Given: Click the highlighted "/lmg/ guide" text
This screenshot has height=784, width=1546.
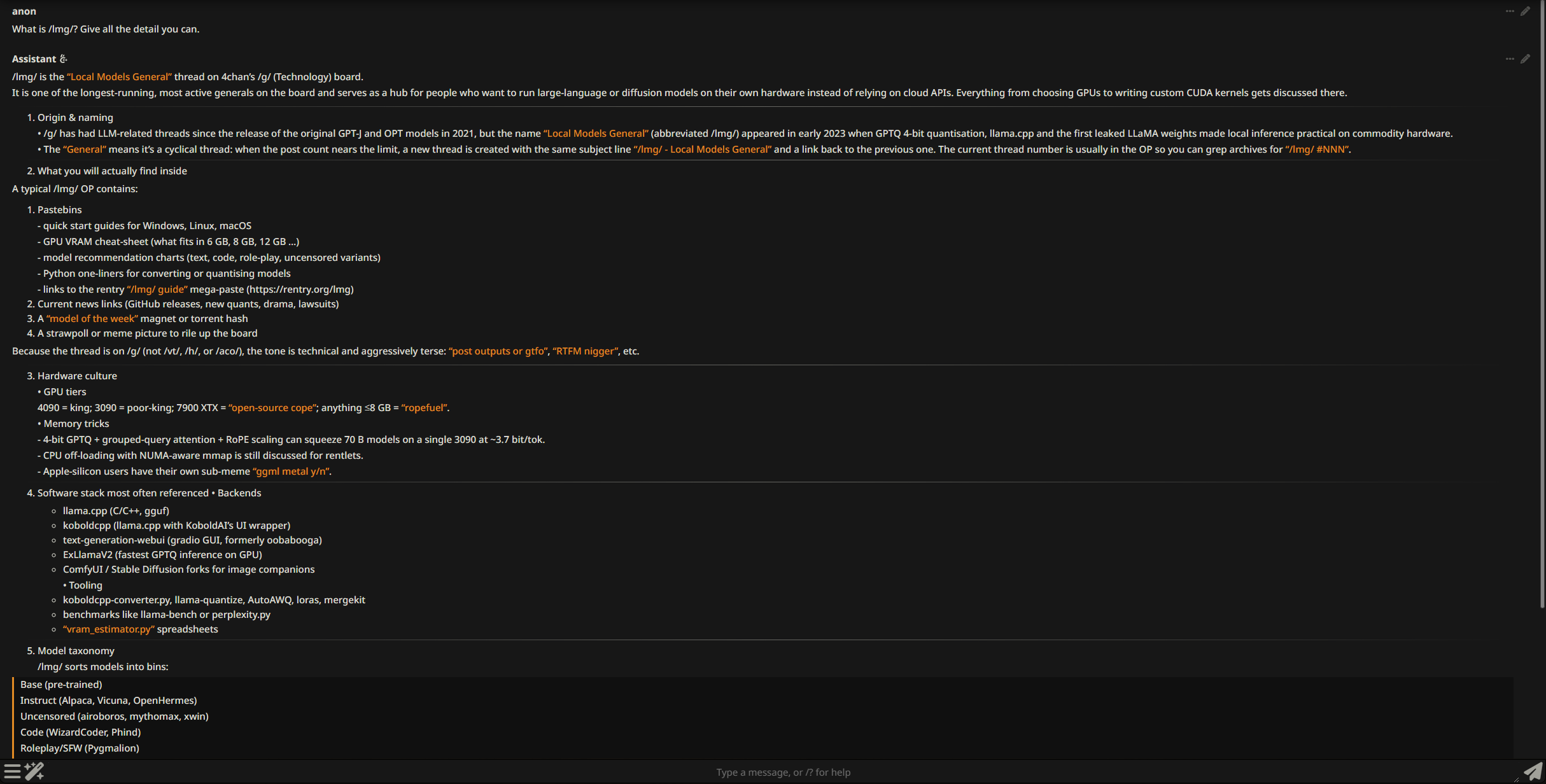Looking at the screenshot, I should point(157,290).
